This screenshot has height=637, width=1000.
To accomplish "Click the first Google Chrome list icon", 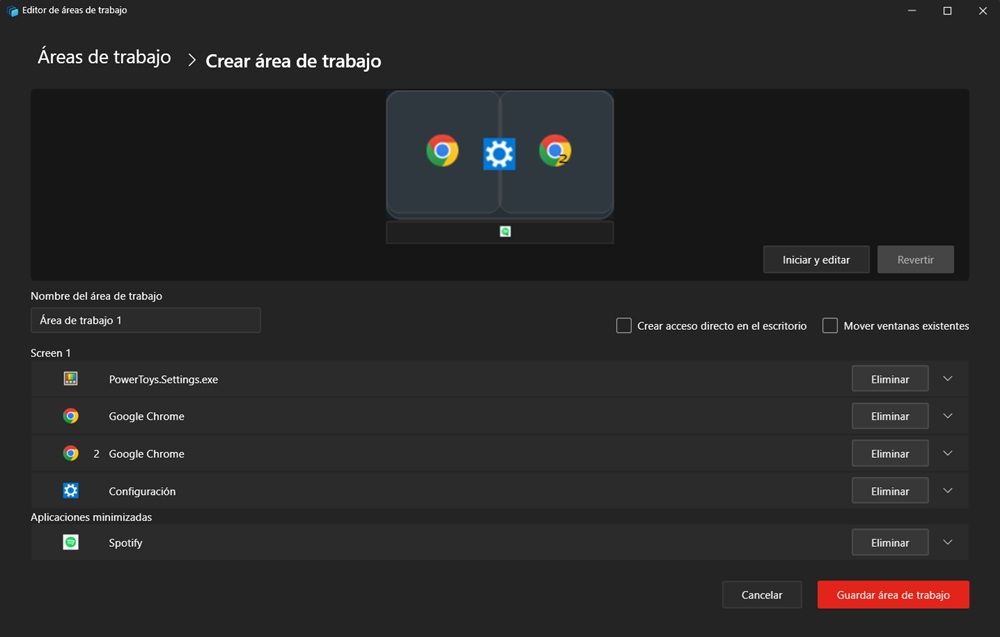I will [71, 416].
